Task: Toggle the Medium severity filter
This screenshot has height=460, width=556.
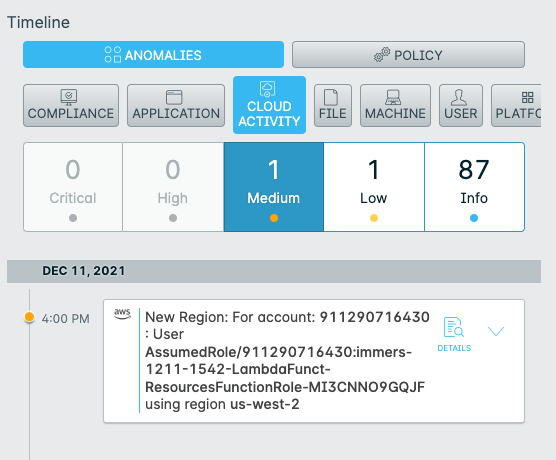Action: [x=274, y=187]
